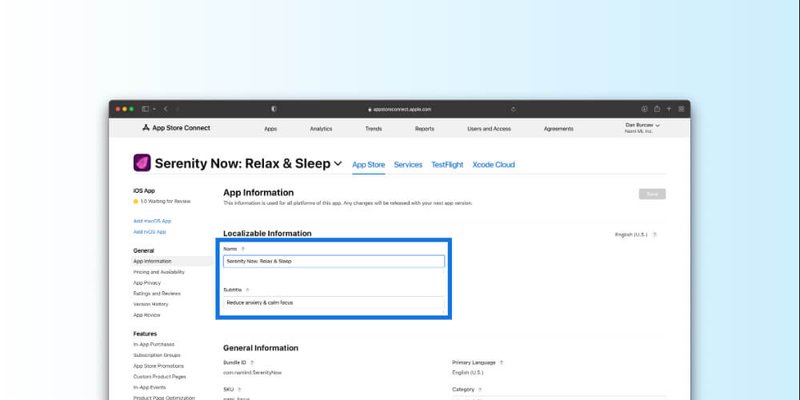Switch to the TestFlight tab

coord(447,165)
